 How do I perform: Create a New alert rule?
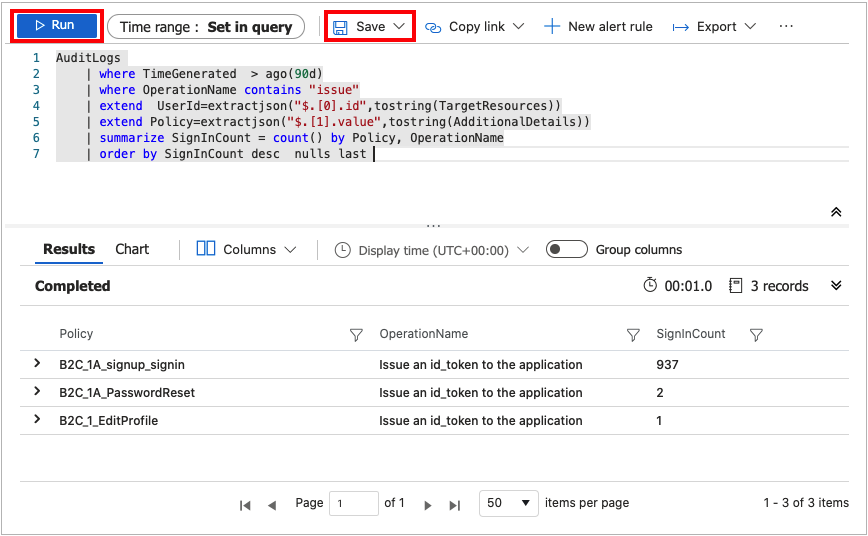click(598, 27)
